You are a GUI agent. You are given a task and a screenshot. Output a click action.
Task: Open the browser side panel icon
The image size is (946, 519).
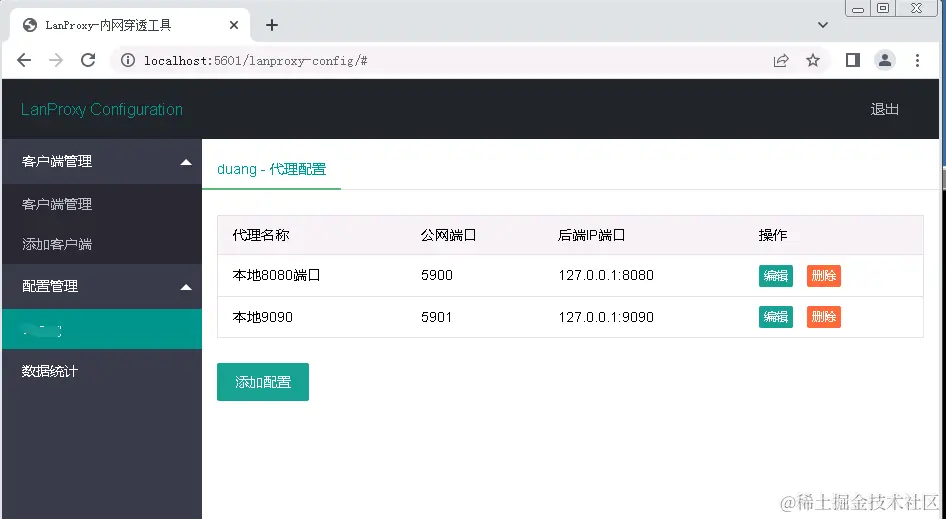[x=852, y=60]
